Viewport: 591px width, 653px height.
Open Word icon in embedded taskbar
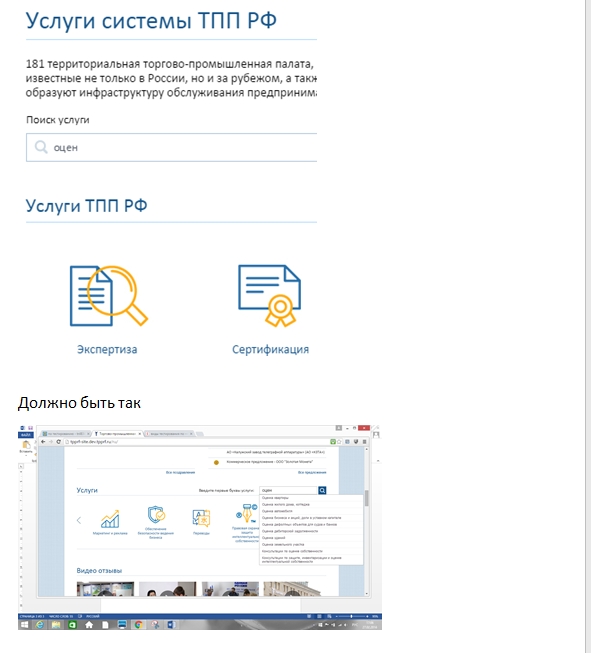[x=171, y=625]
